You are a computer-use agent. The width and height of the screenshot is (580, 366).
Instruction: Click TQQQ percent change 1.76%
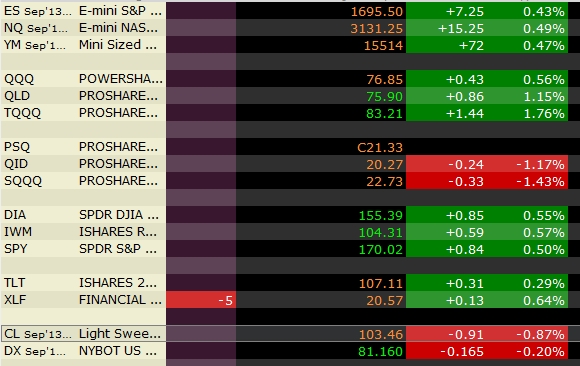pyautogui.click(x=543, y=113)
